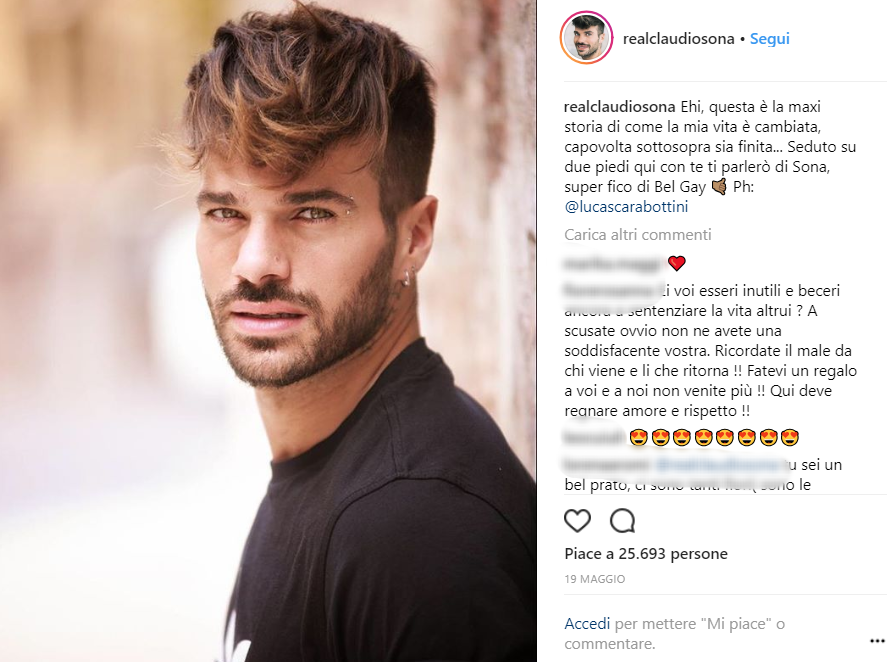Click blurred commenter name before heart emoji

(614, 263)
